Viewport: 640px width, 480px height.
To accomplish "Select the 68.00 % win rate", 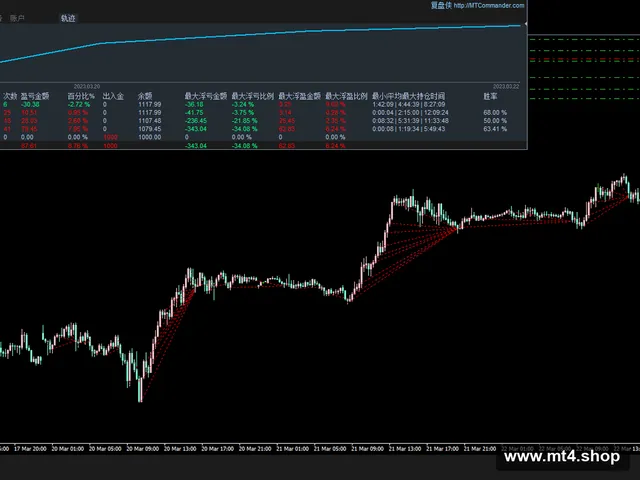I will click(x=495, y=113).
